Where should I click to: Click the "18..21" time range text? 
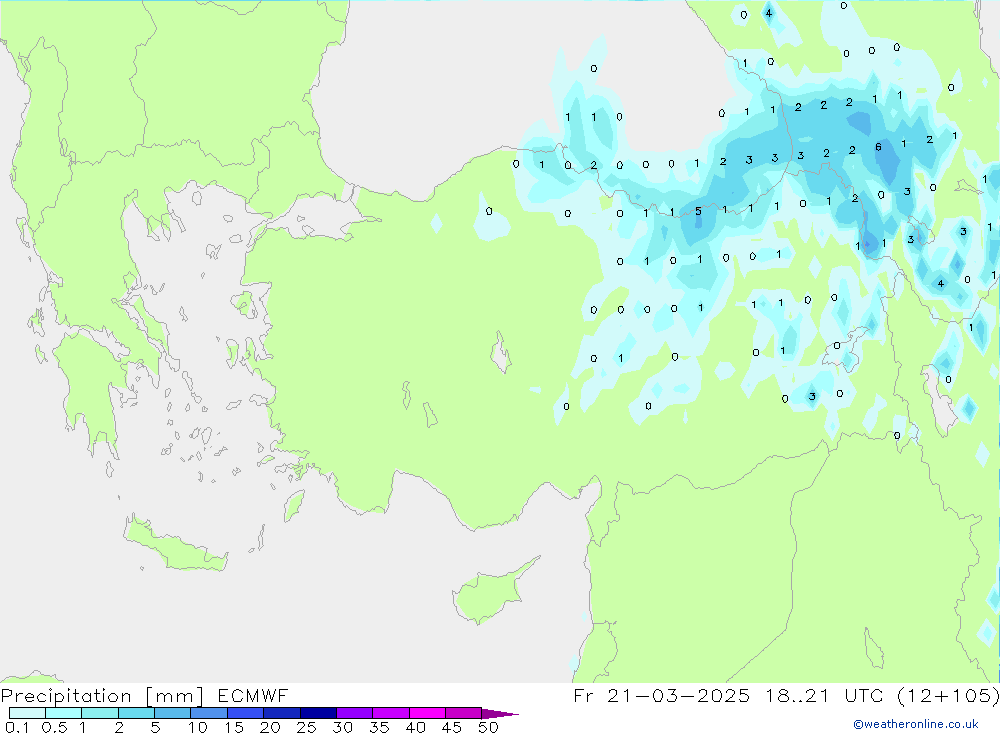point(797,695)
